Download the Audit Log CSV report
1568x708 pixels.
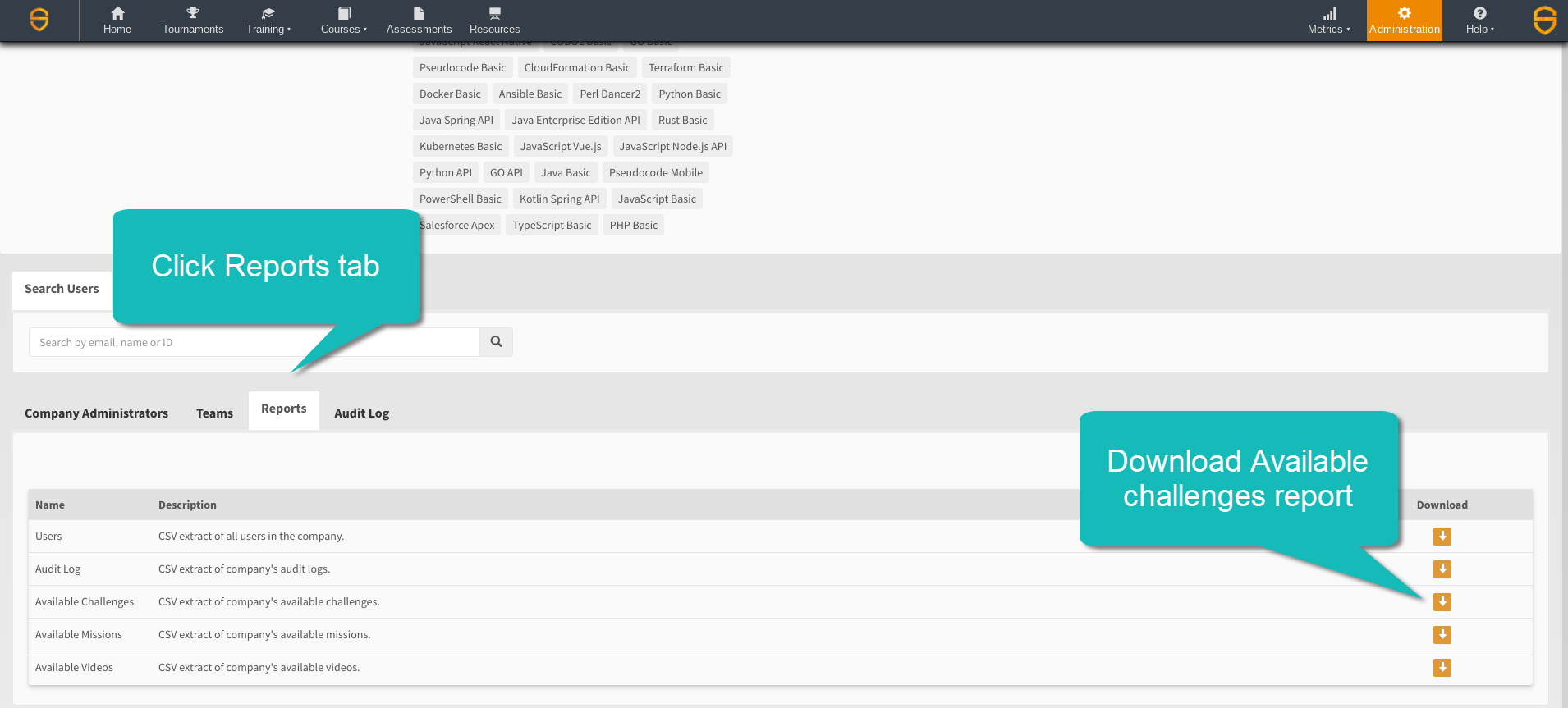(1442, 569)
